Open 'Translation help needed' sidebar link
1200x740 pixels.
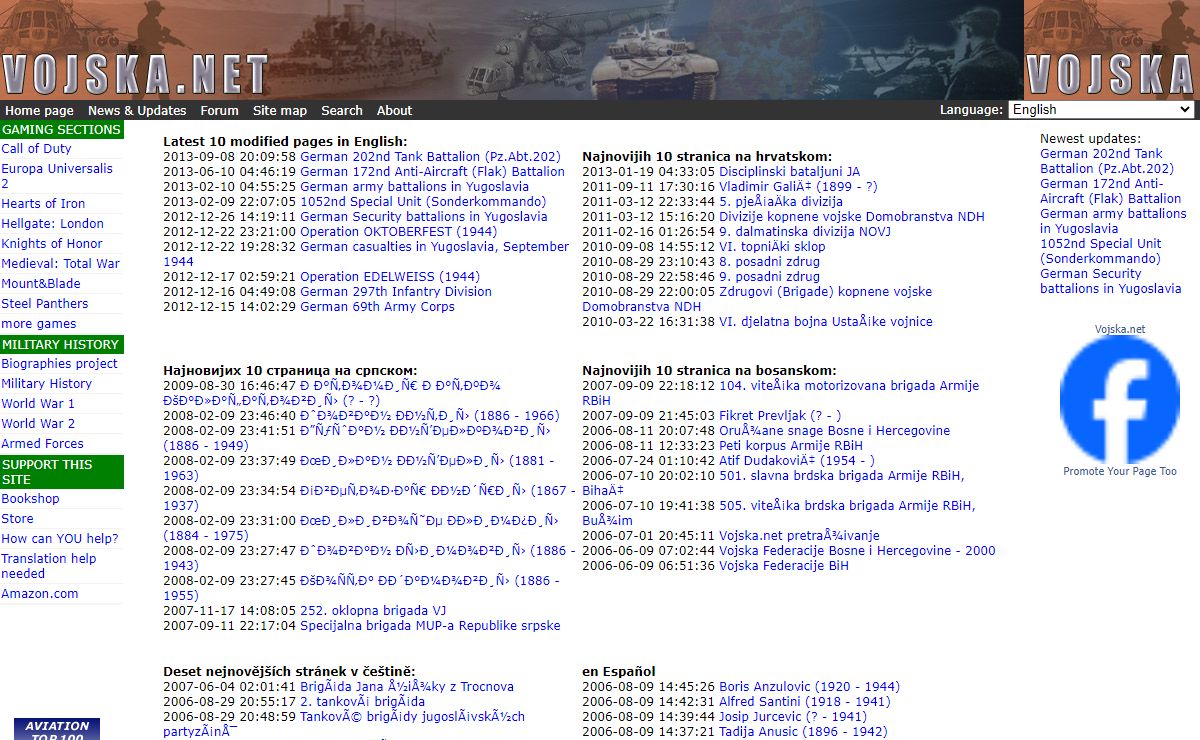coord(49,566)
